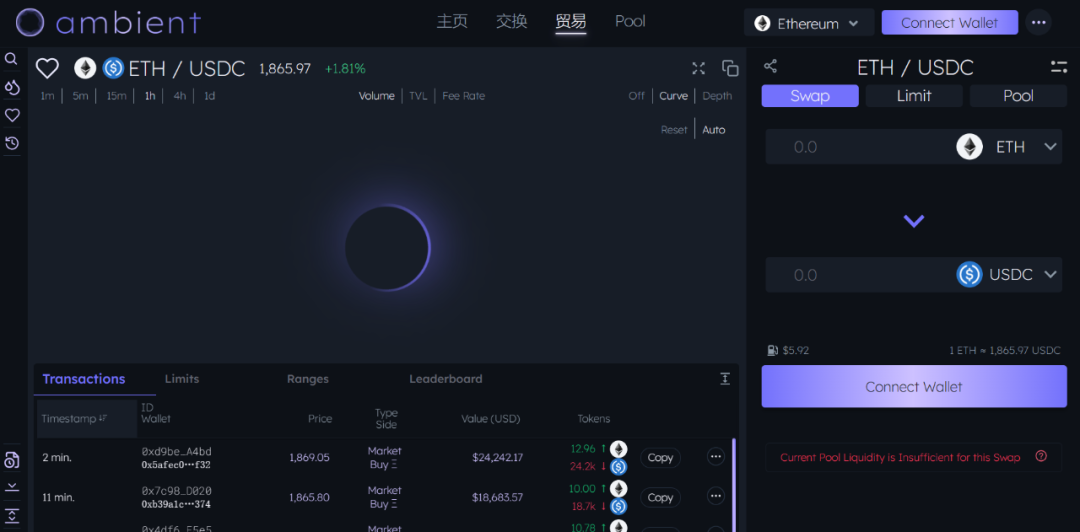The width and height of the screenshot is (1080, 532).
Task: Open the sidebar search icon
Action: (11, 59)
